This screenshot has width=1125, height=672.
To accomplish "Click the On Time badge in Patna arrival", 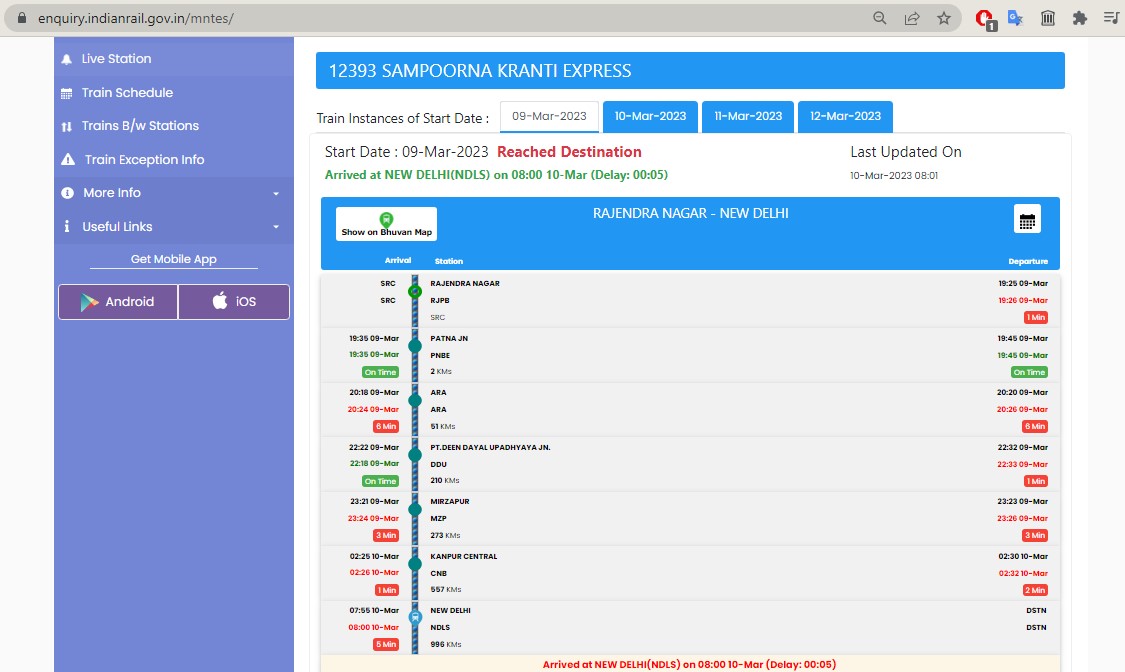I will coord(380,372).
